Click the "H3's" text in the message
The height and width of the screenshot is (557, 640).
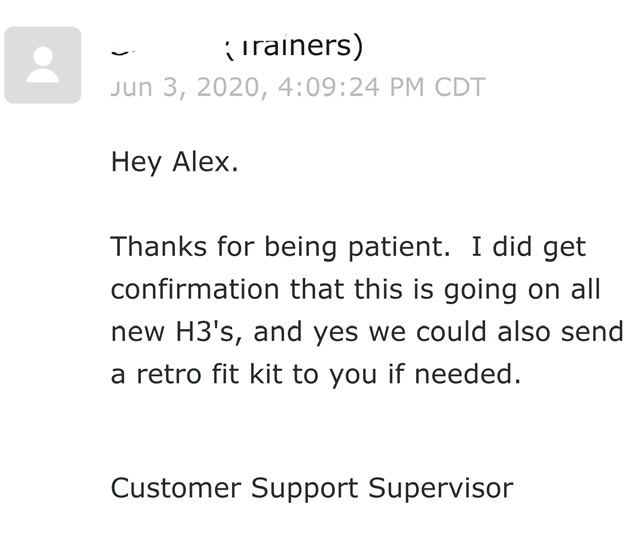[x=204, y=331]
